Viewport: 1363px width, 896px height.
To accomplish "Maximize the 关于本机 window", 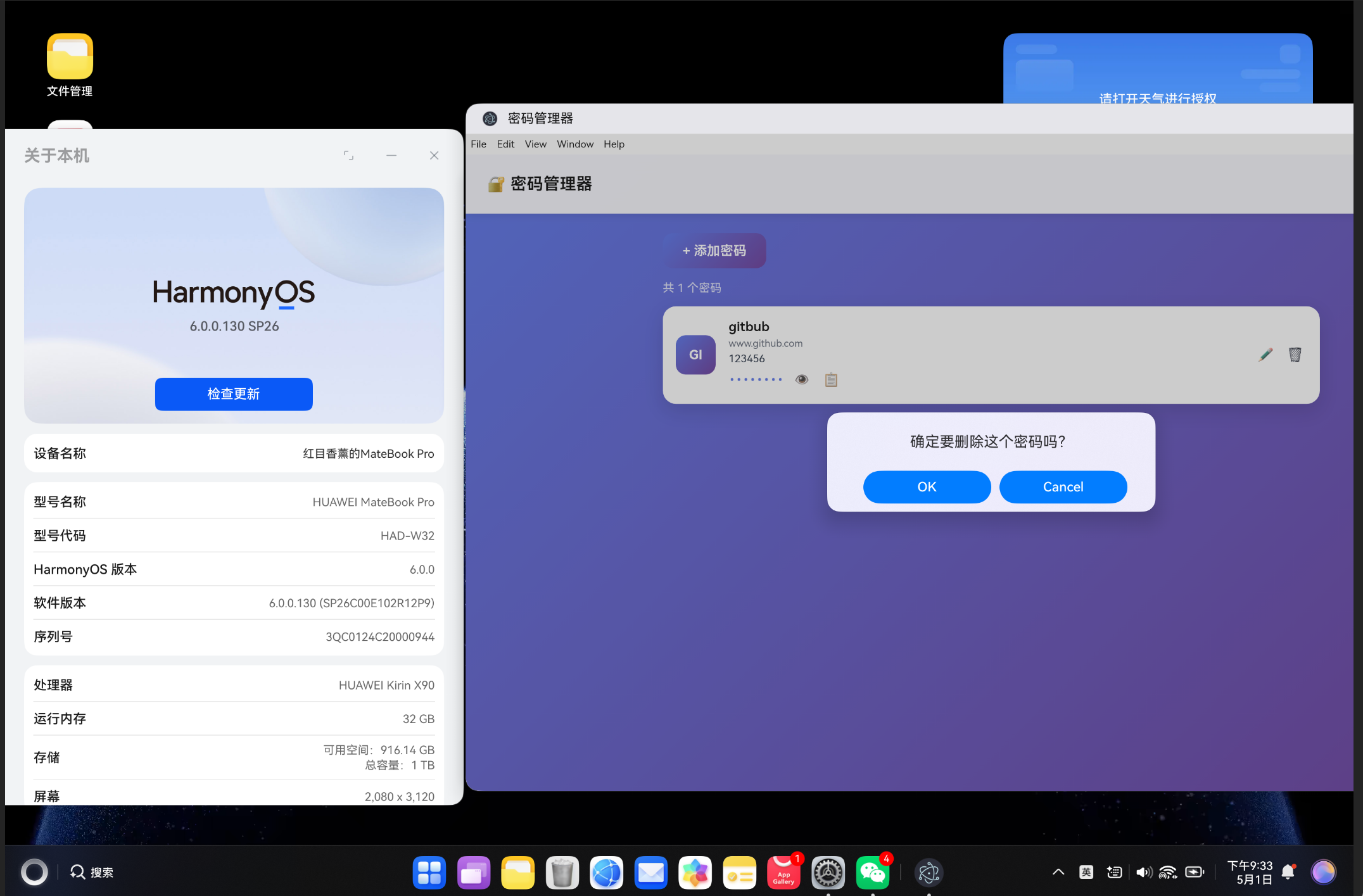I will [348, 155].
